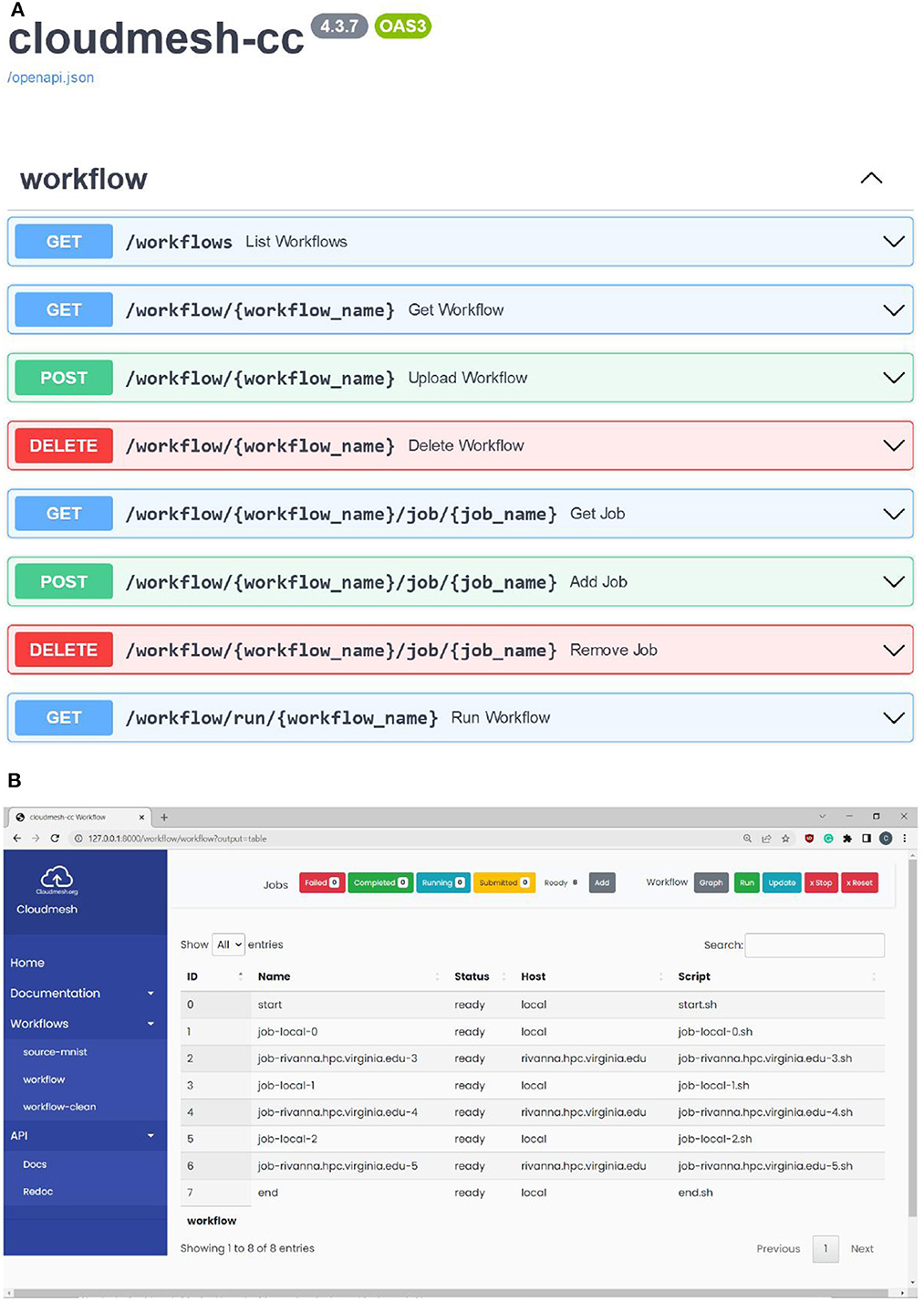Click the POST badge for Upload Workflow
924x1303 pixels.
[x=64, y=378]
